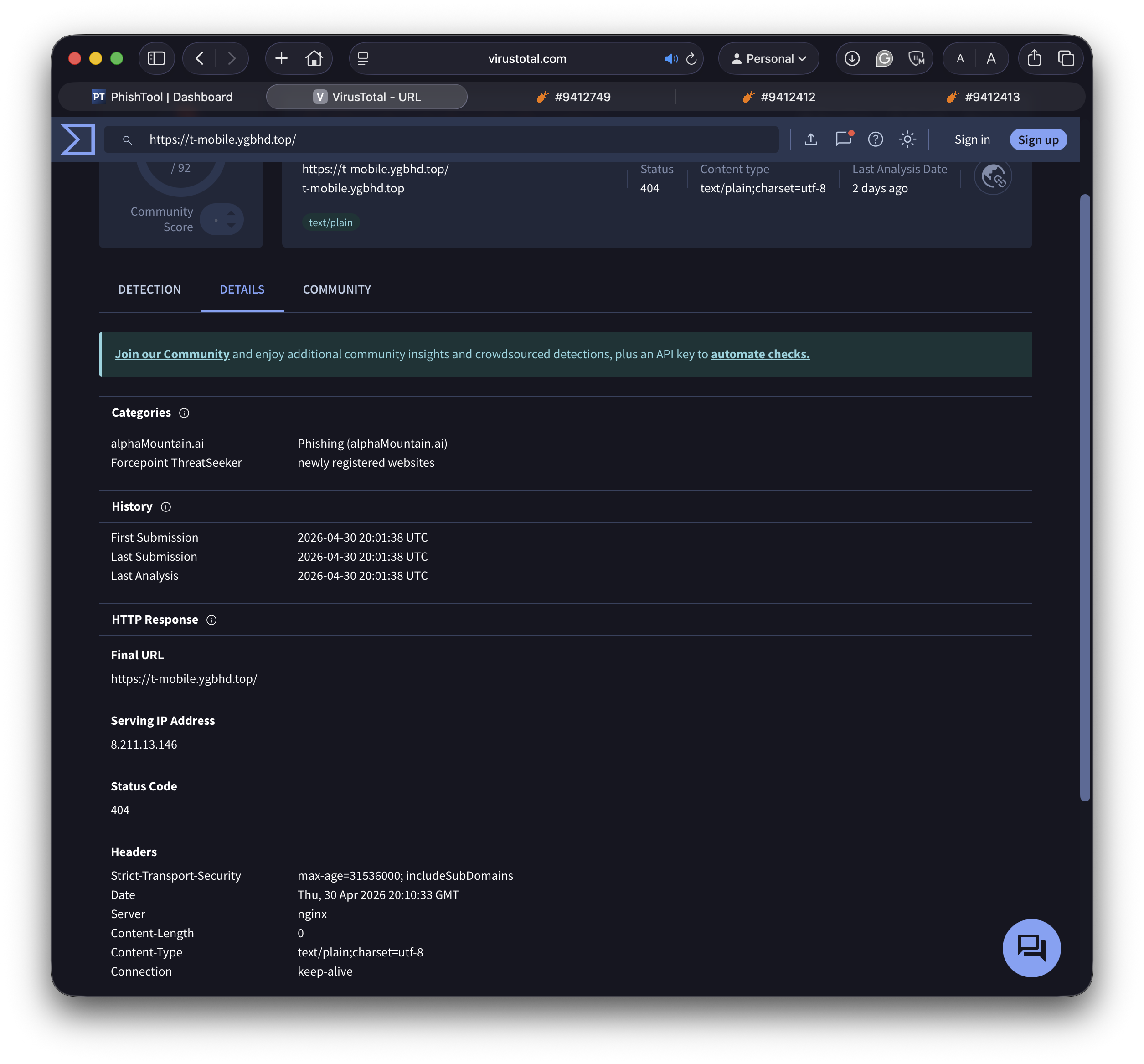Click the upload file icon
This screenshot has width=1144, height=1064.
(x=811, y=139)
